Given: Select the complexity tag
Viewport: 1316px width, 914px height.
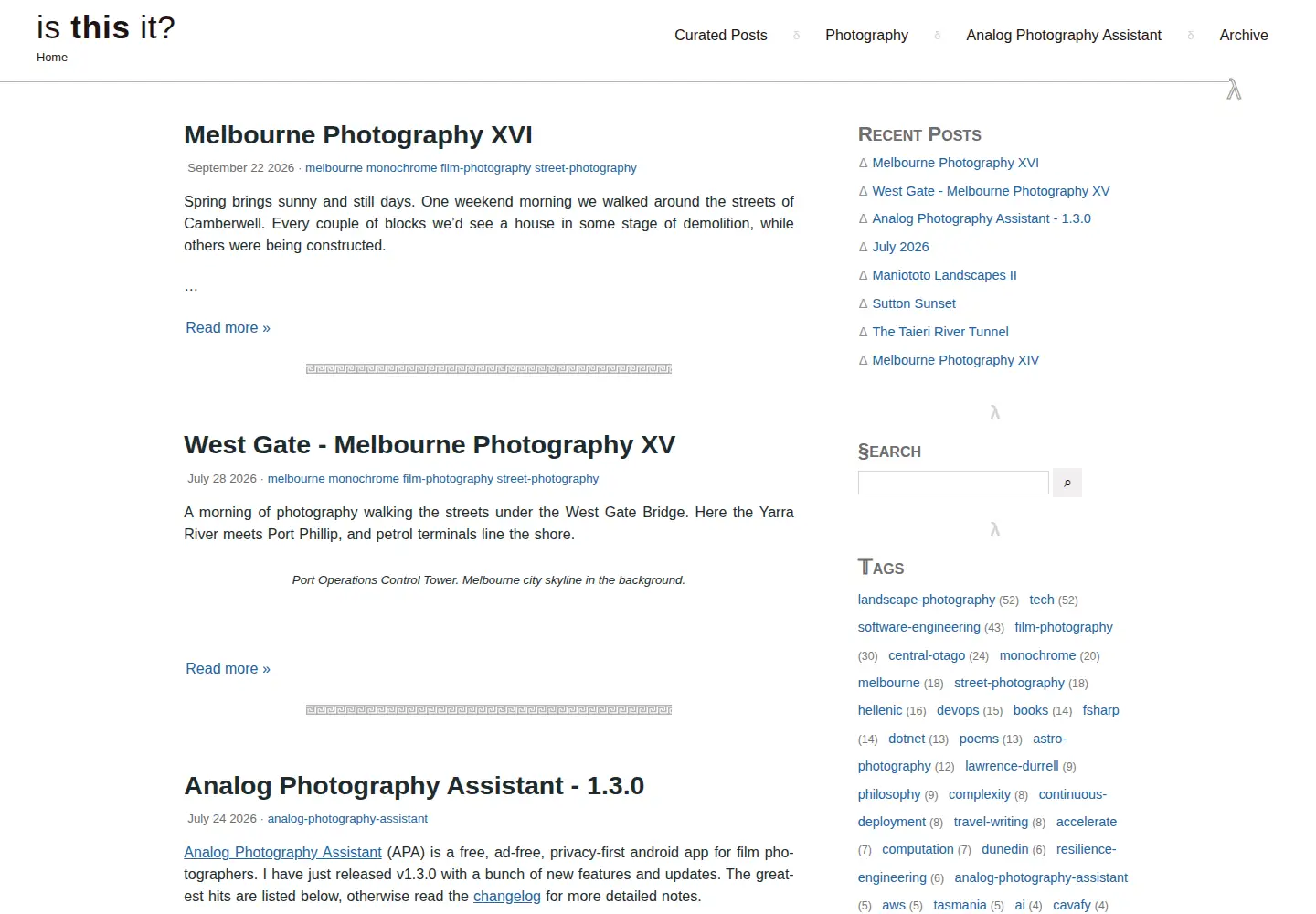Looking at the screenshot, I should pyautogui.click(x=980, y=794).
